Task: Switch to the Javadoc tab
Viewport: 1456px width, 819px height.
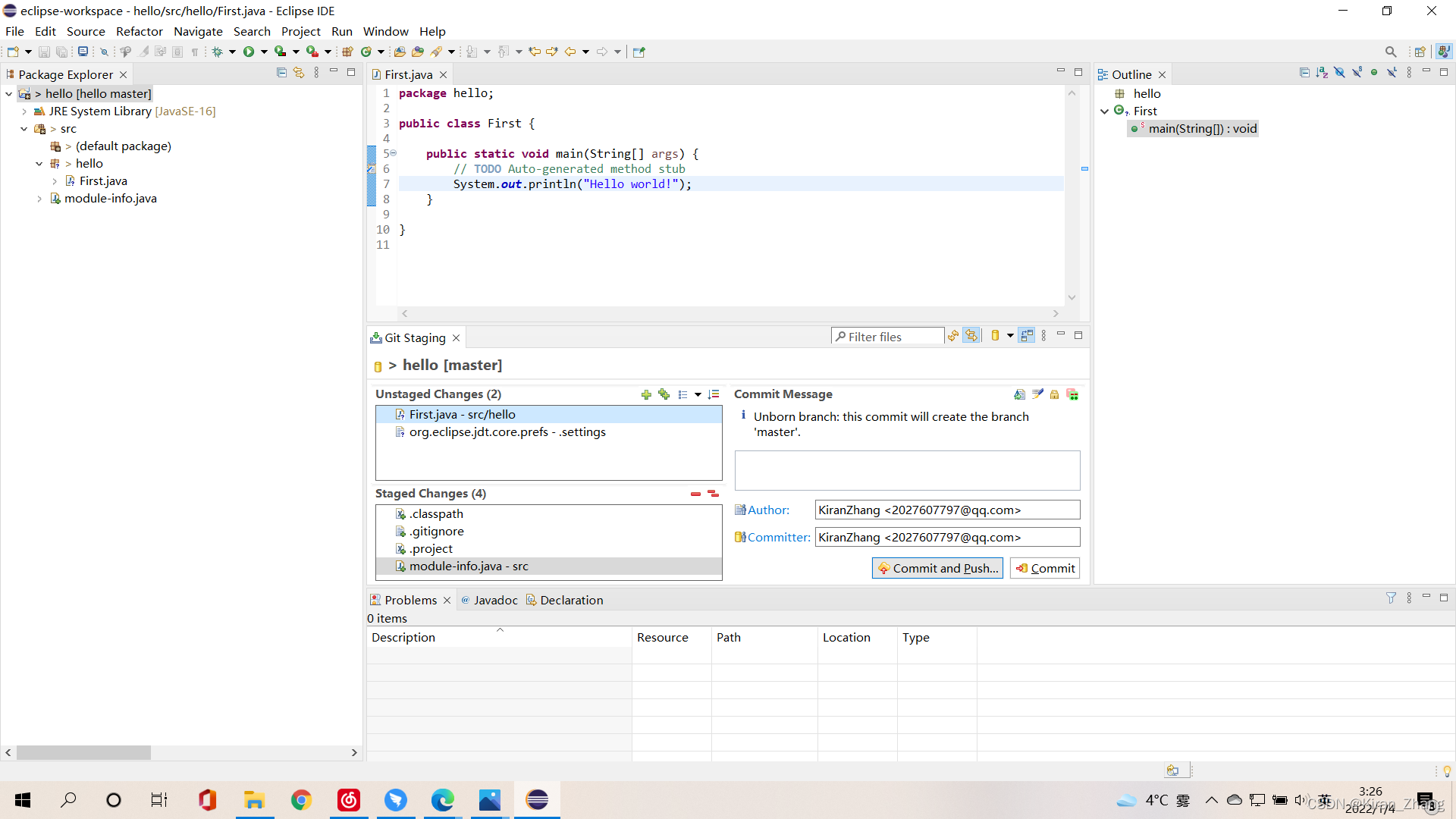Action: [x=496, y=599]
